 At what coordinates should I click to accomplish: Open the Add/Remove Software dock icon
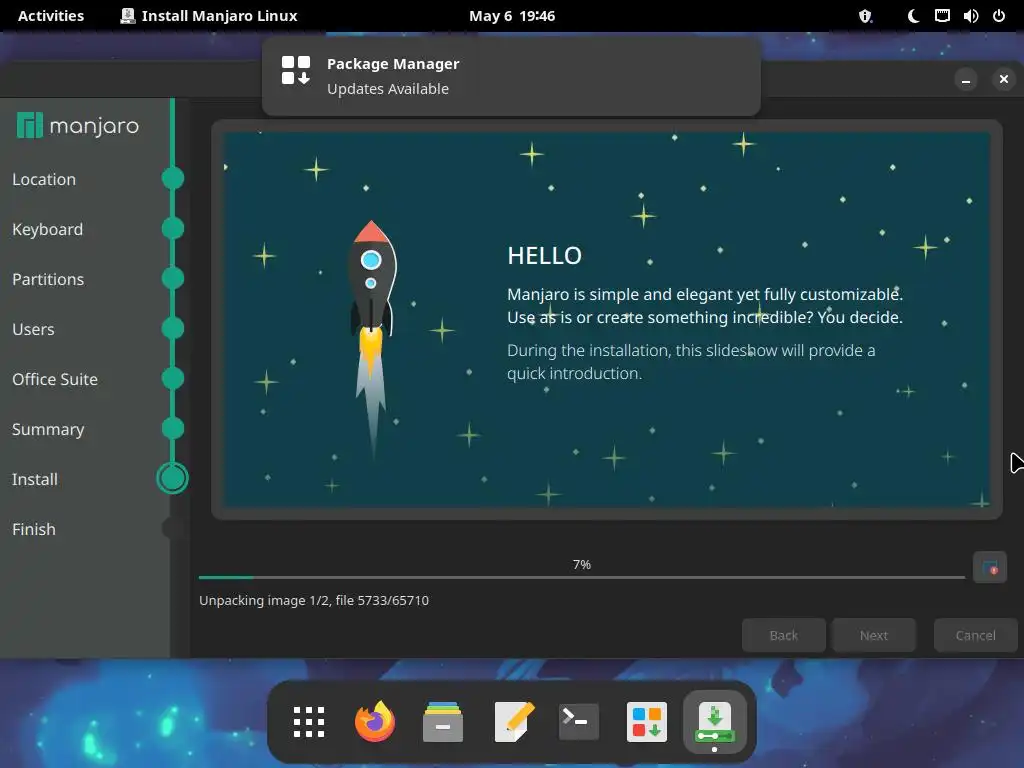[647, 722]
